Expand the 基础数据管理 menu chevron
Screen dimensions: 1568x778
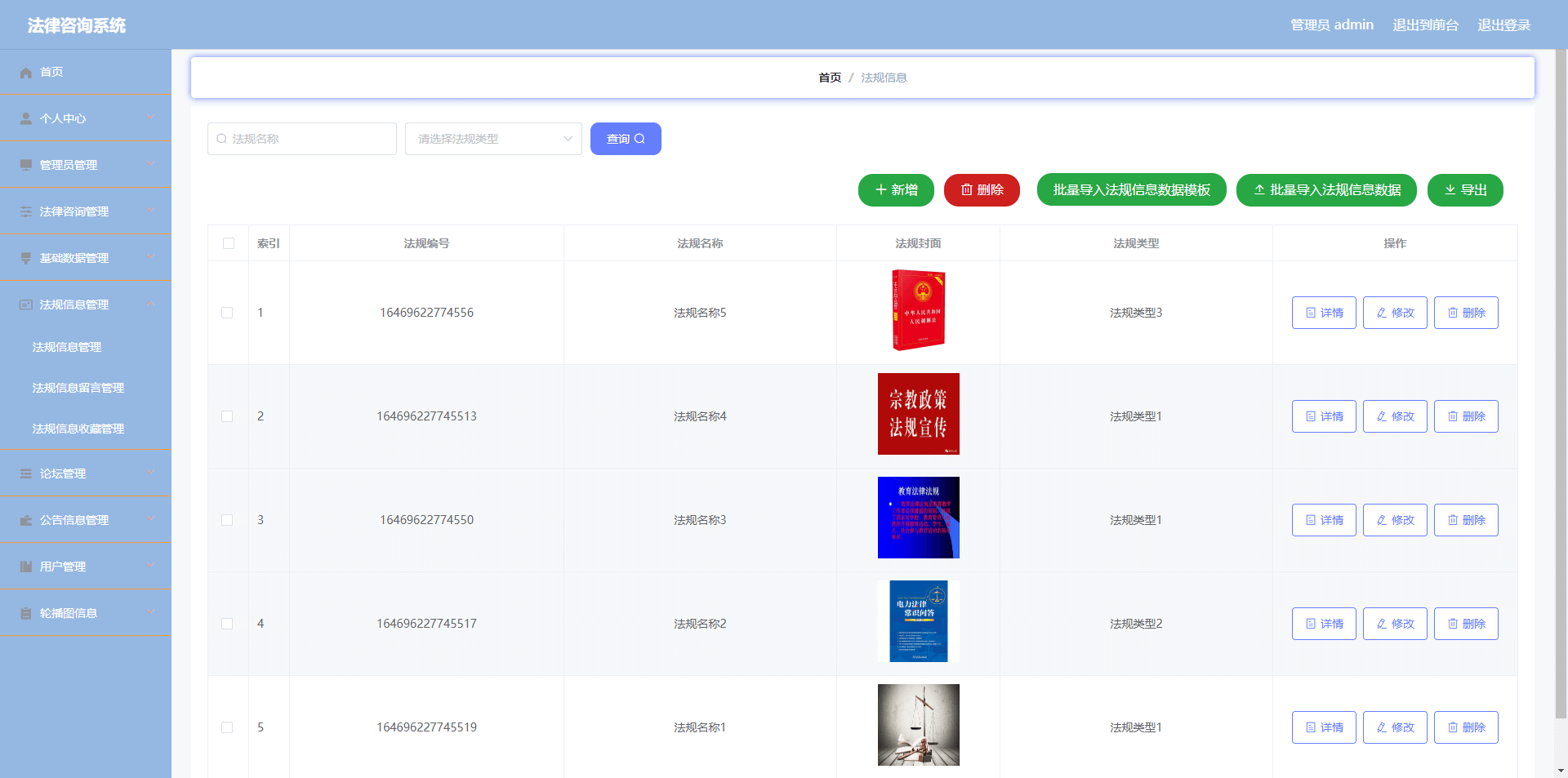click(150, 257)
